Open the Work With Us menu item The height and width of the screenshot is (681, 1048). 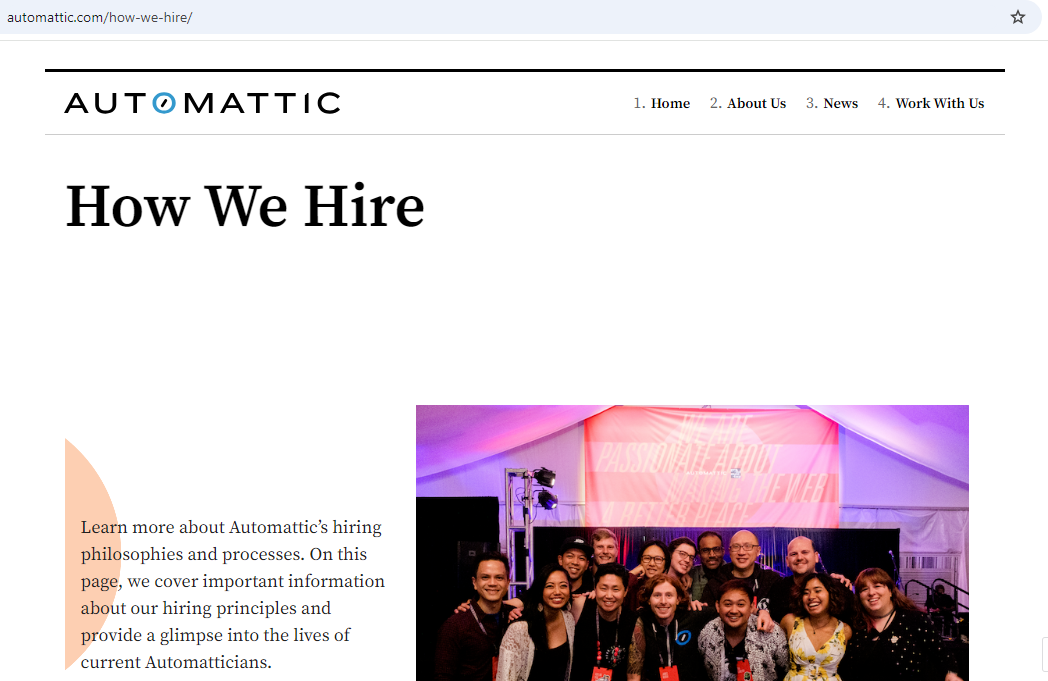point(939,103)
